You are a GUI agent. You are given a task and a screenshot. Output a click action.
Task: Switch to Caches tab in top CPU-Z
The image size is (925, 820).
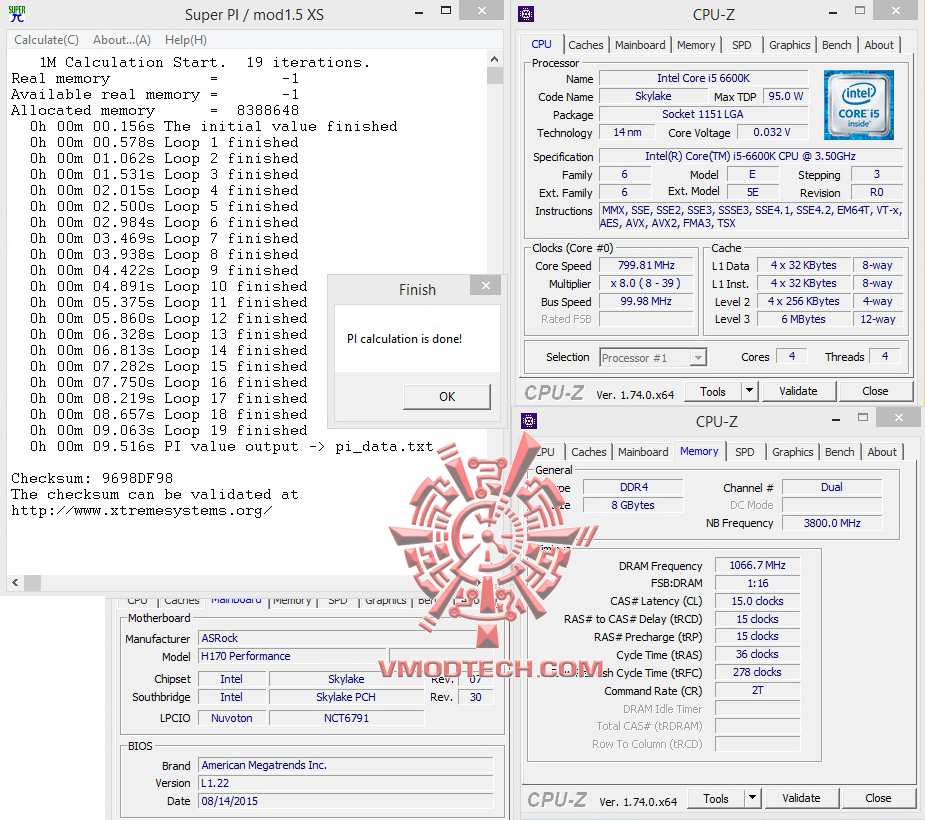[585, 45]
